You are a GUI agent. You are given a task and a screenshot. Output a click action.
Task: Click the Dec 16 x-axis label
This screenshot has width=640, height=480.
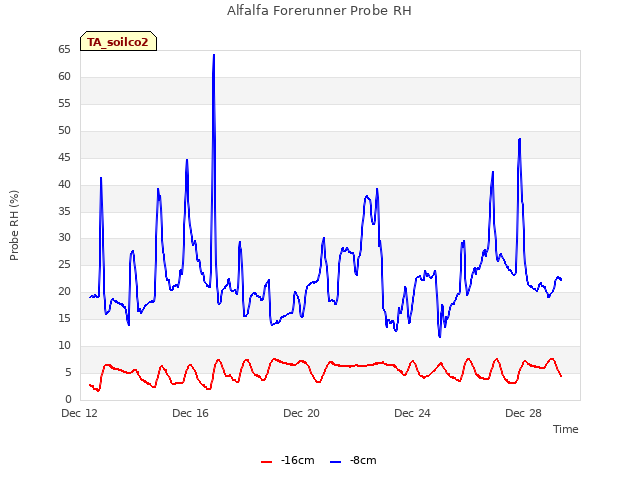[190, 413]
